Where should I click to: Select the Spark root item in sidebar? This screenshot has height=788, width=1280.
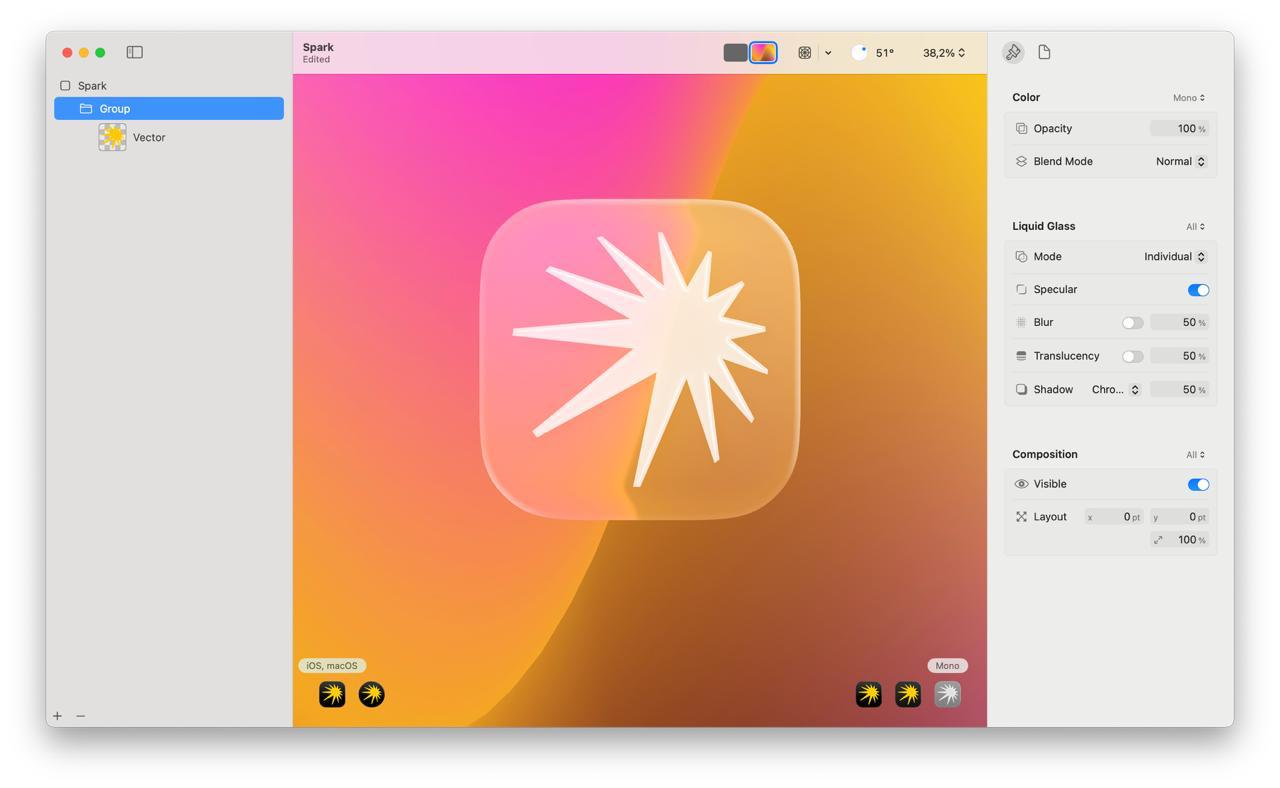point(92,86)
